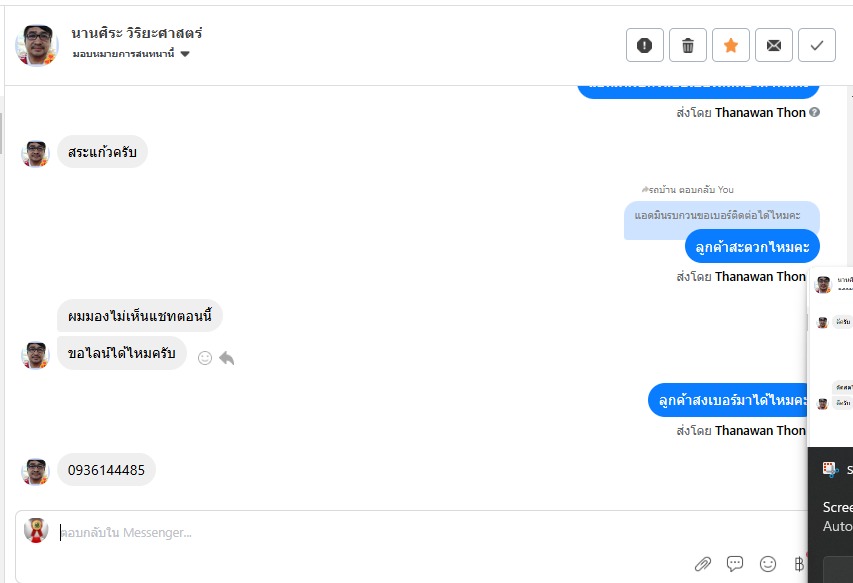
Task: React to the 'ขอไลน์ได้ไหมครับ' message with emoji
Action: [205, 357]
